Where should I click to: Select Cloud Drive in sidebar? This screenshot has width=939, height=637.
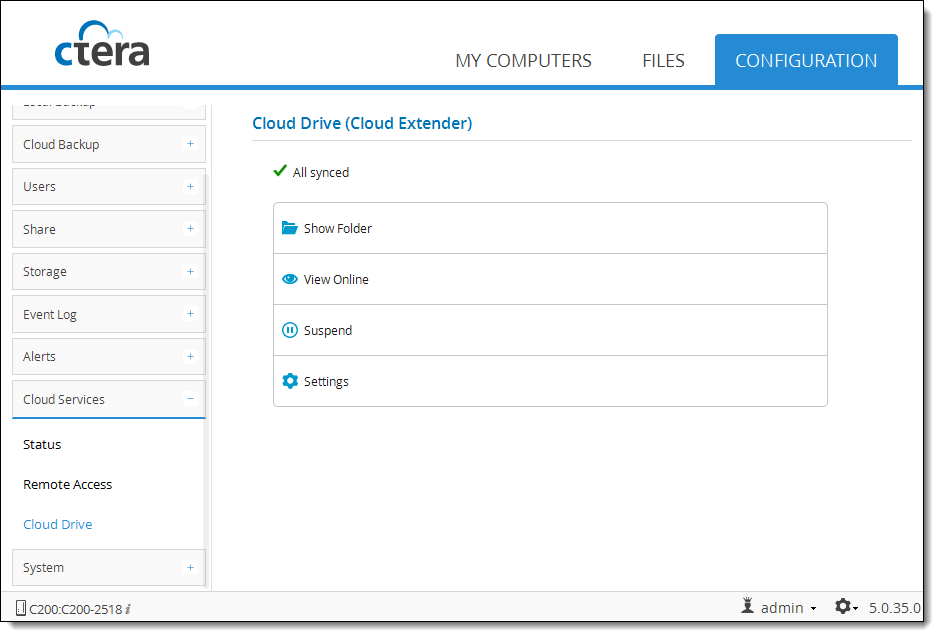57,524
